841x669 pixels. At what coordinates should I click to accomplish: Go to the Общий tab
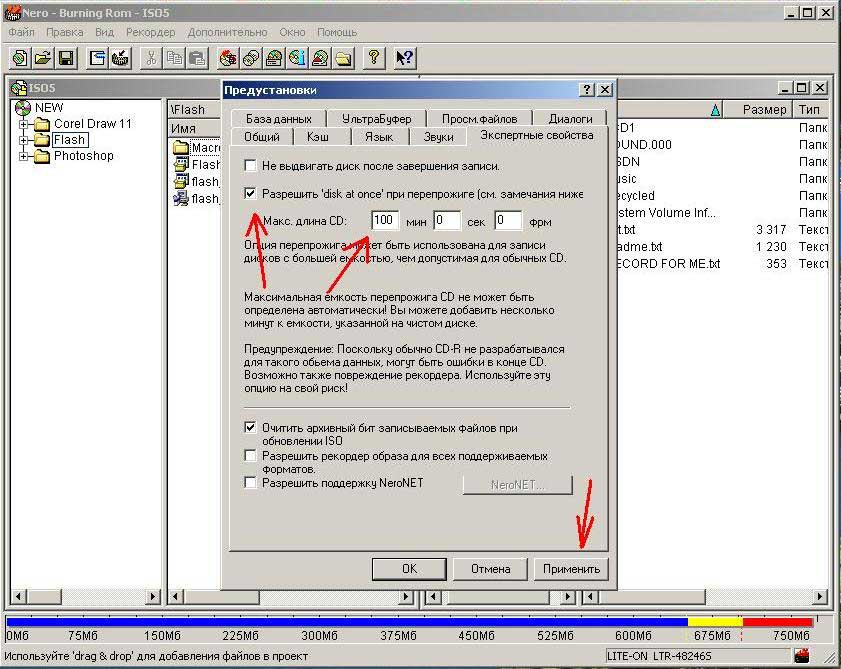click(x=262, y=137)
